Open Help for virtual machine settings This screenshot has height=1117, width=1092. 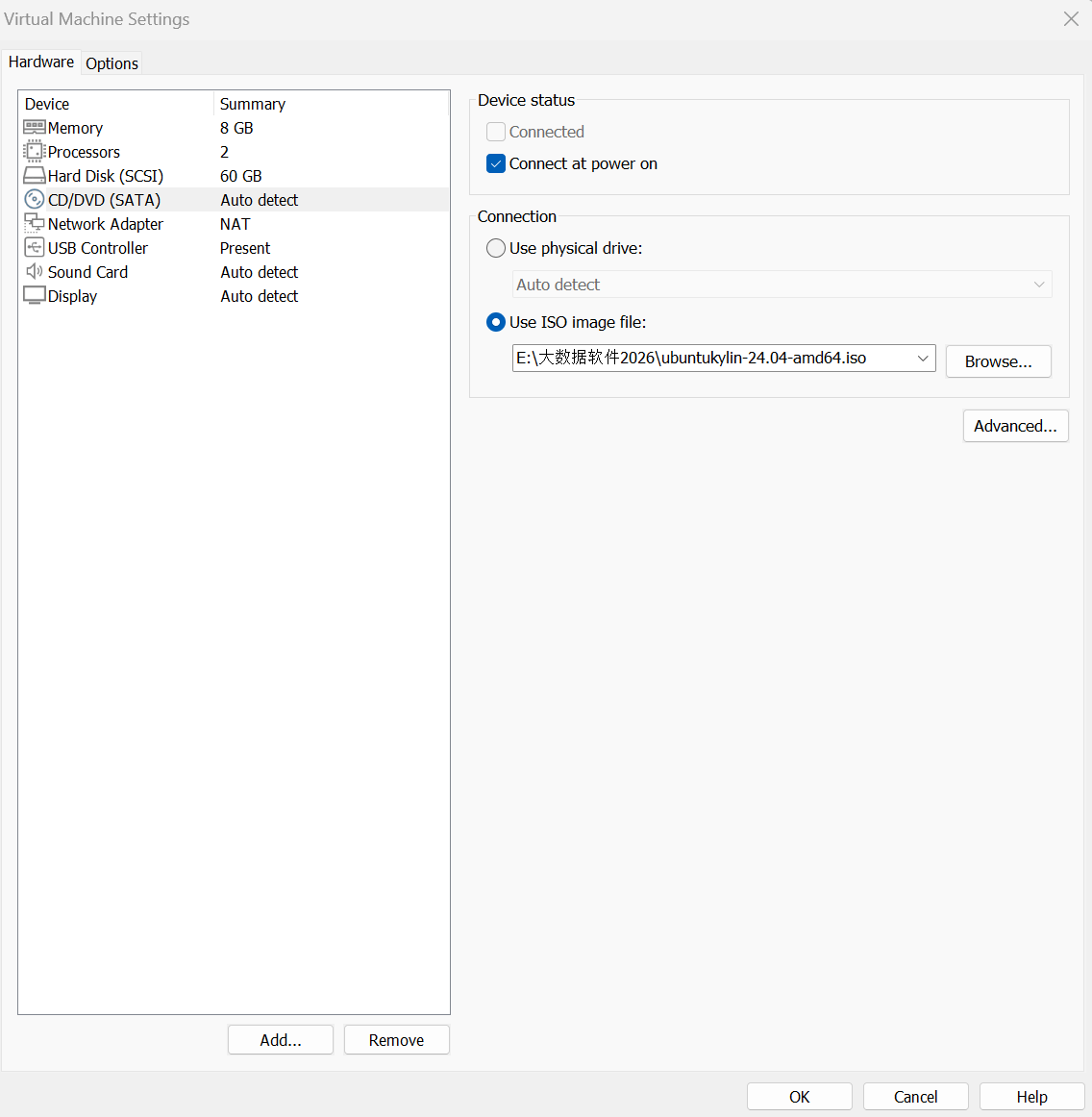[1031, 1097]
